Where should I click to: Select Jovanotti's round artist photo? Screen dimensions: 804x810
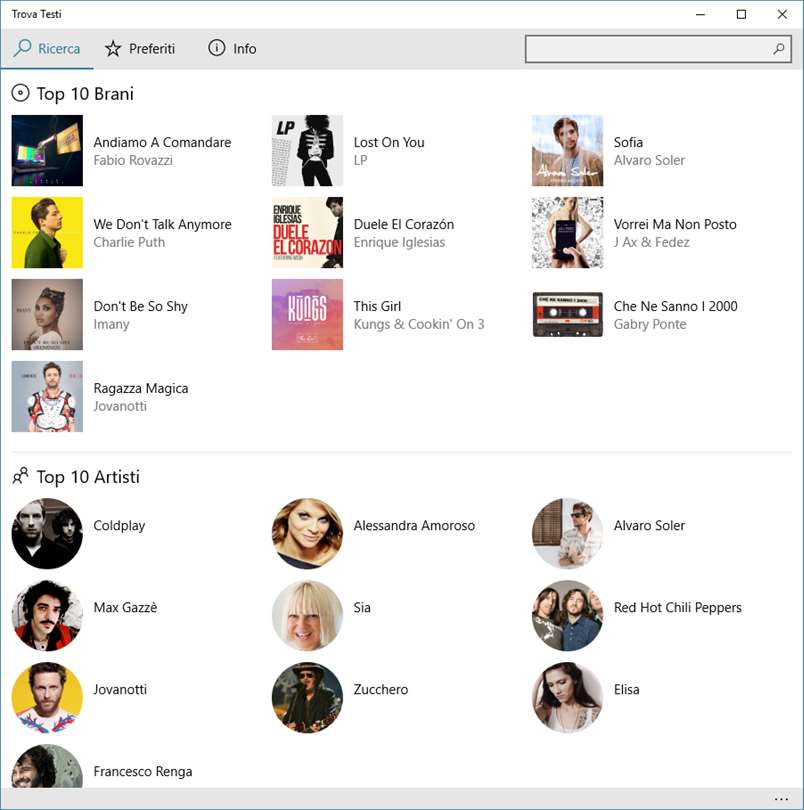click(47, 697)
